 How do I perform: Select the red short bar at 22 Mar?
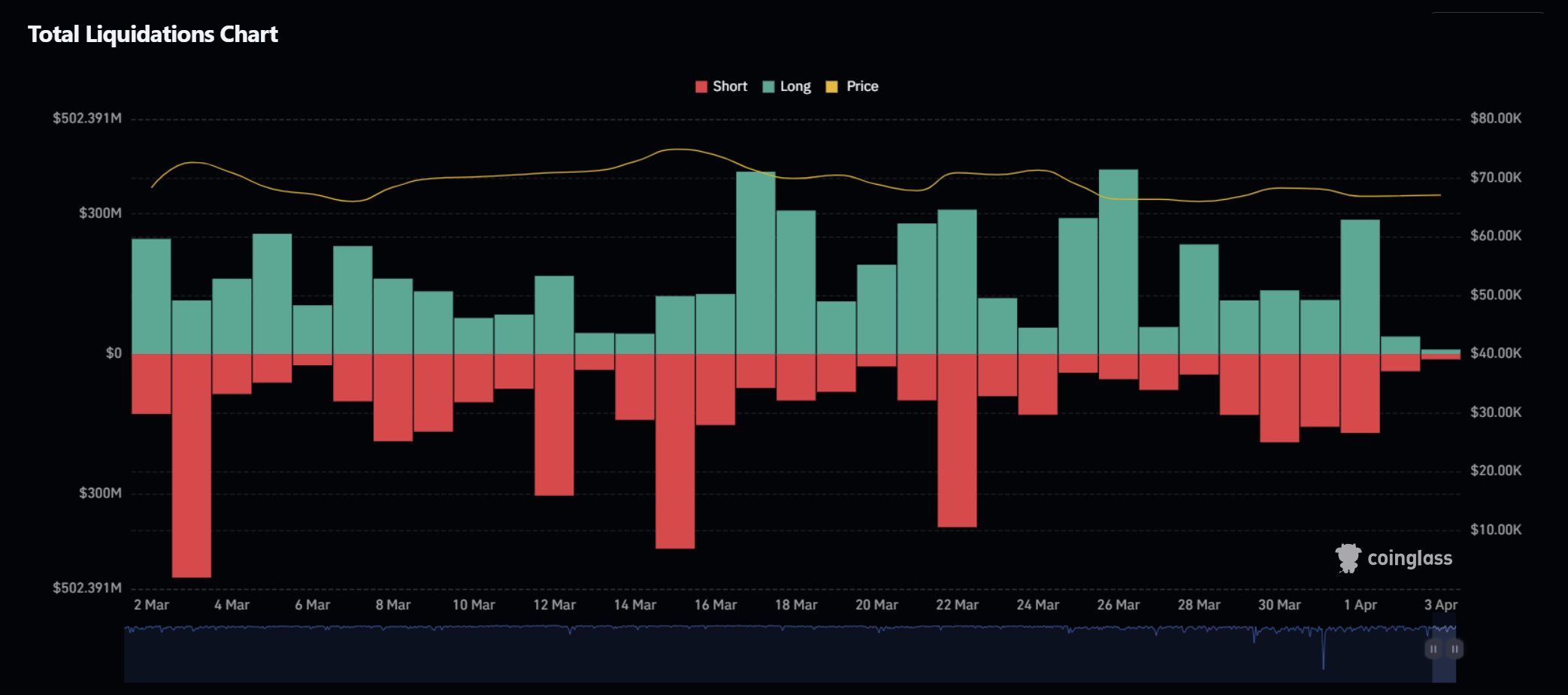[957, 440]
